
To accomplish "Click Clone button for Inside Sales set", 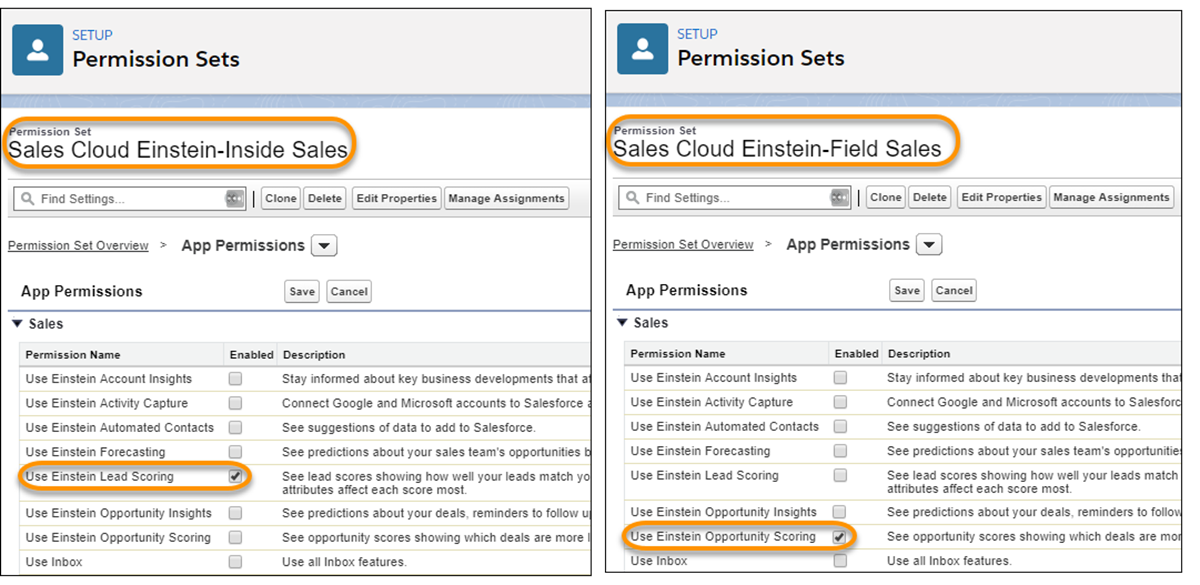I will coord(280,199).
